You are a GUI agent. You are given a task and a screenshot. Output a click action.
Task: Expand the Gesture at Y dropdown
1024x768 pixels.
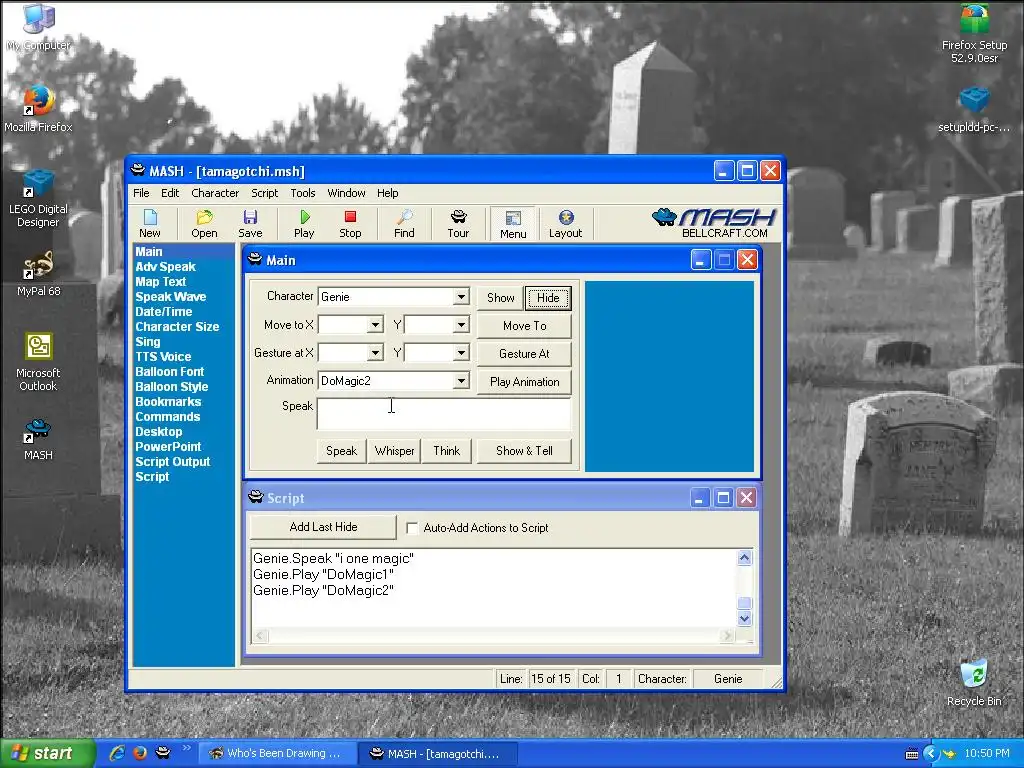(x=461, y=353)
